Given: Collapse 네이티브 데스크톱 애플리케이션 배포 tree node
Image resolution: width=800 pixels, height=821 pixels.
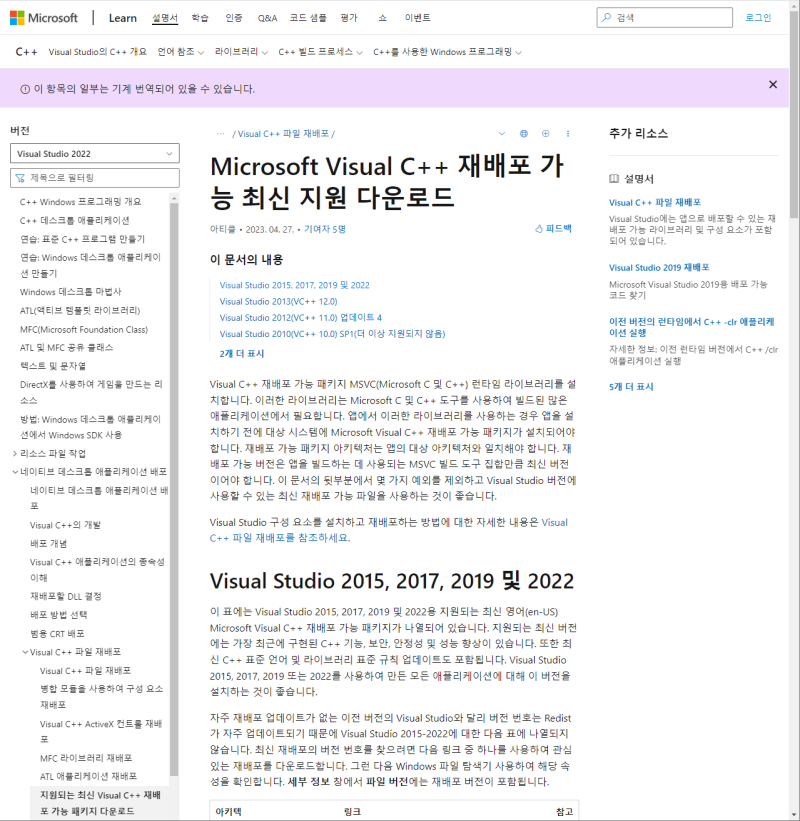Looking at the screenshot, I should [15, 472].
